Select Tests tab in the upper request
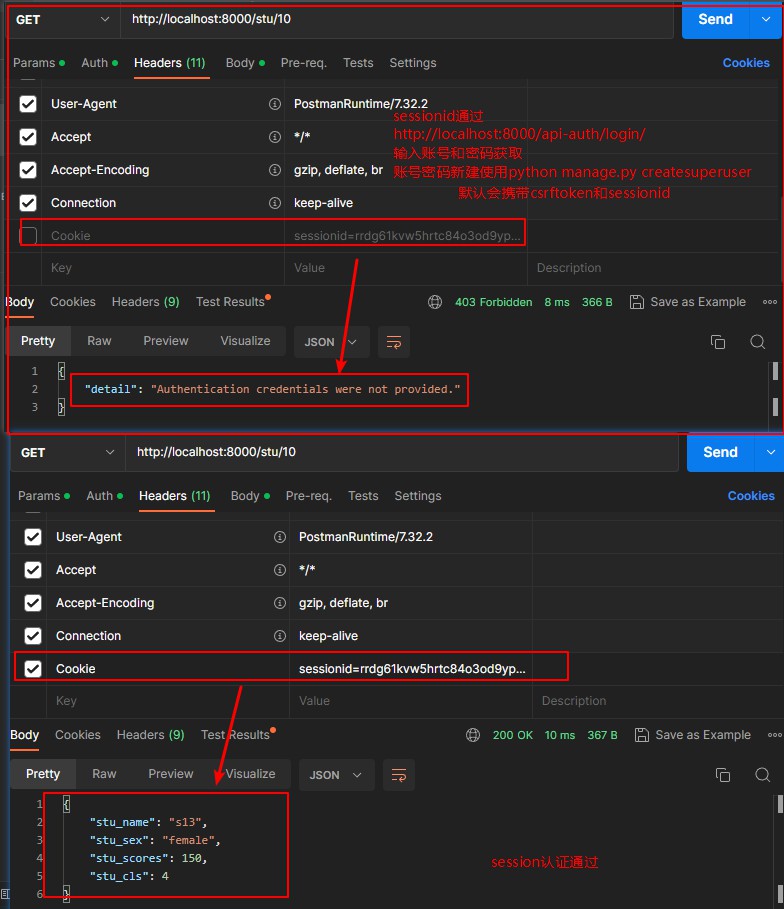The width and height of the screenshot is (784, 909). [x=358, y=63]
